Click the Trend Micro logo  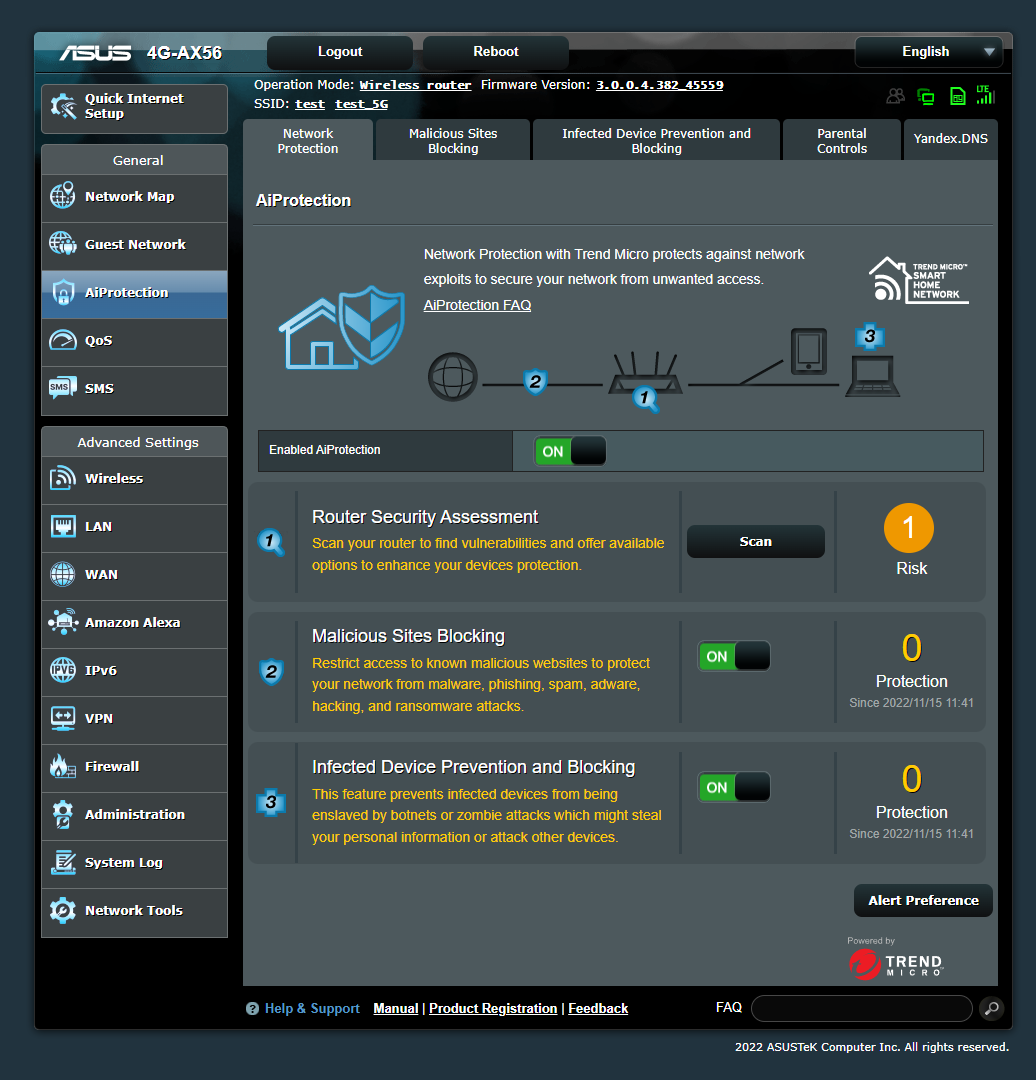point(895,964)
